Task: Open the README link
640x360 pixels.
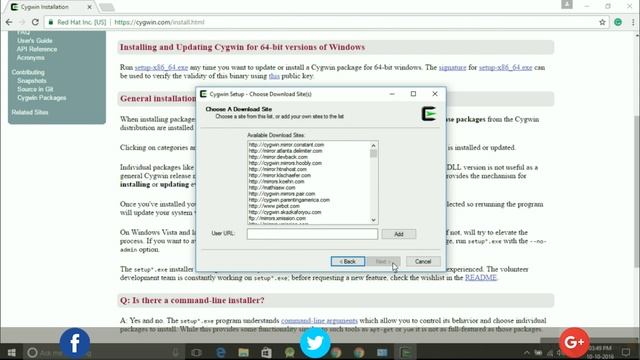Action: tap(481, 278)
